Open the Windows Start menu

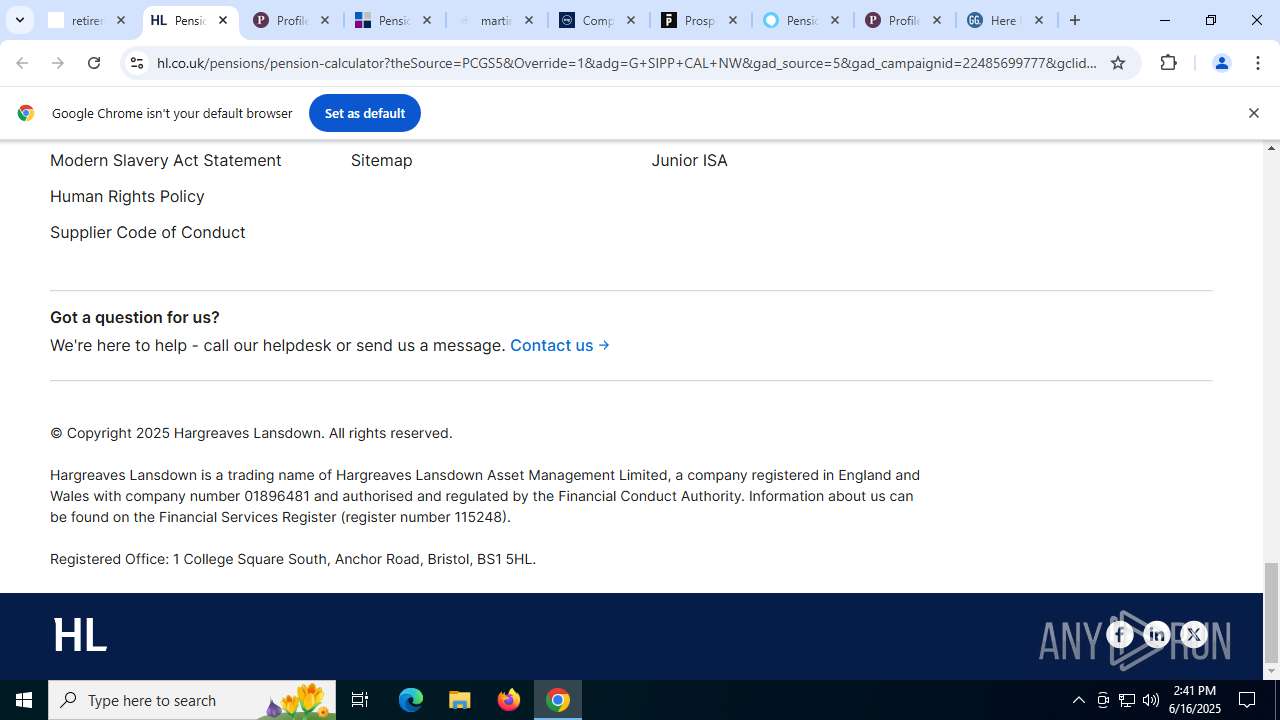[24, 700]
